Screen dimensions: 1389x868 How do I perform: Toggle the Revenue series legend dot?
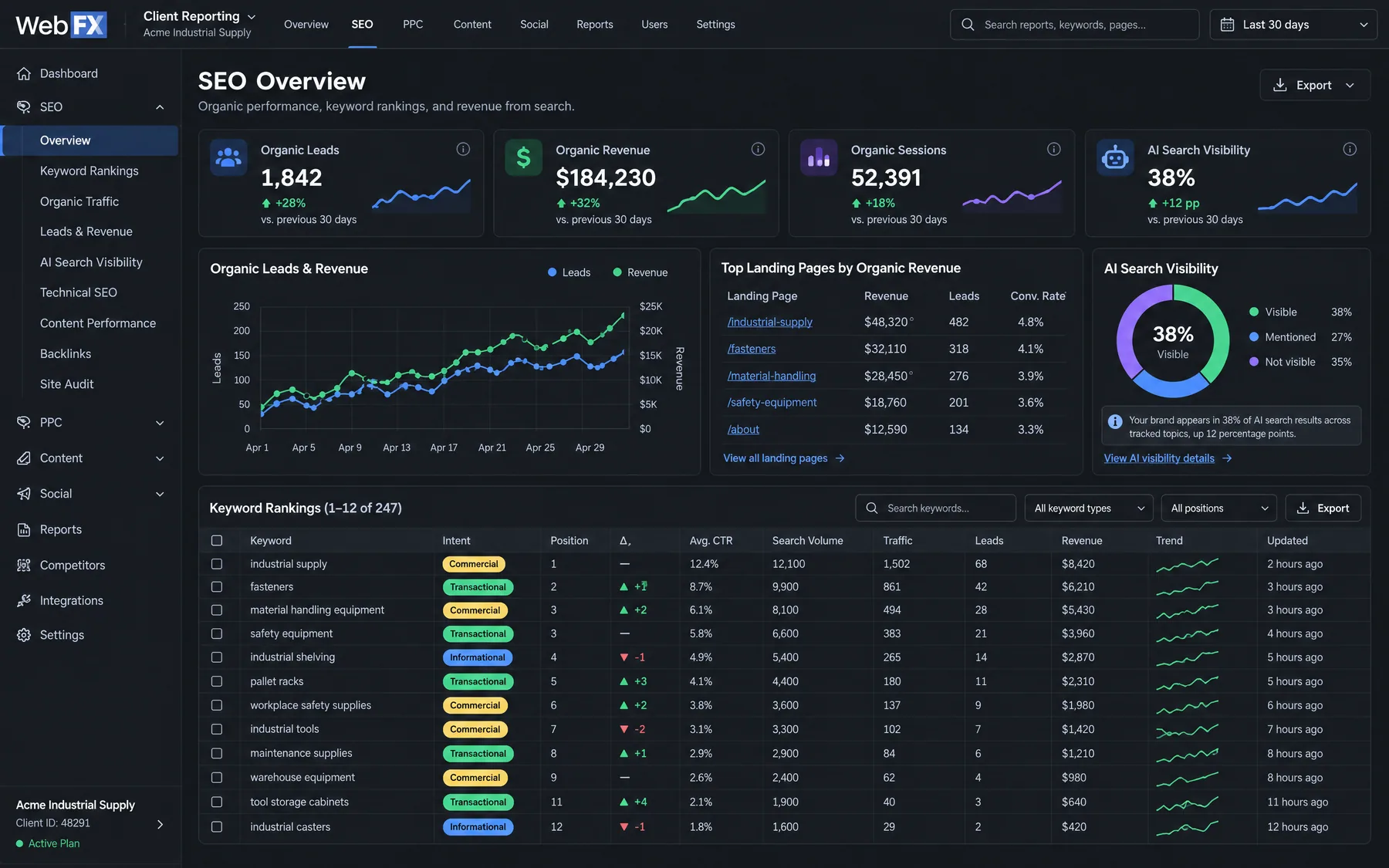pyautogui.click(x=617, y=272)
